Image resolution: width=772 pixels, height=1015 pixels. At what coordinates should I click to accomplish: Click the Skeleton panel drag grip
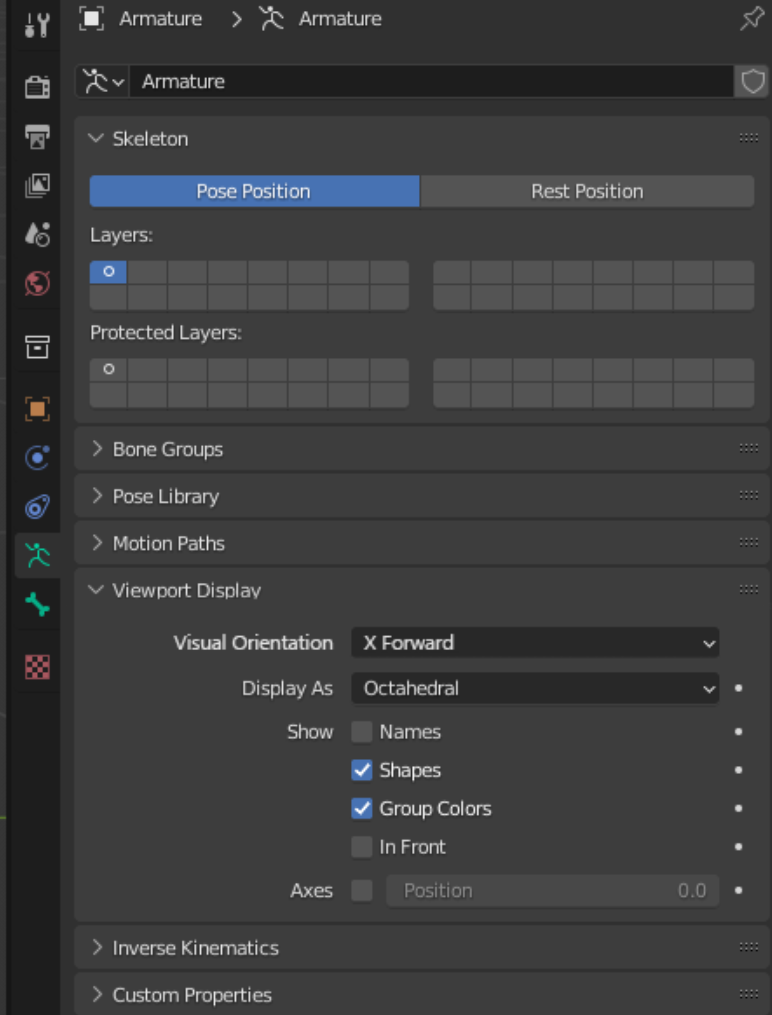tap(749, 138)
